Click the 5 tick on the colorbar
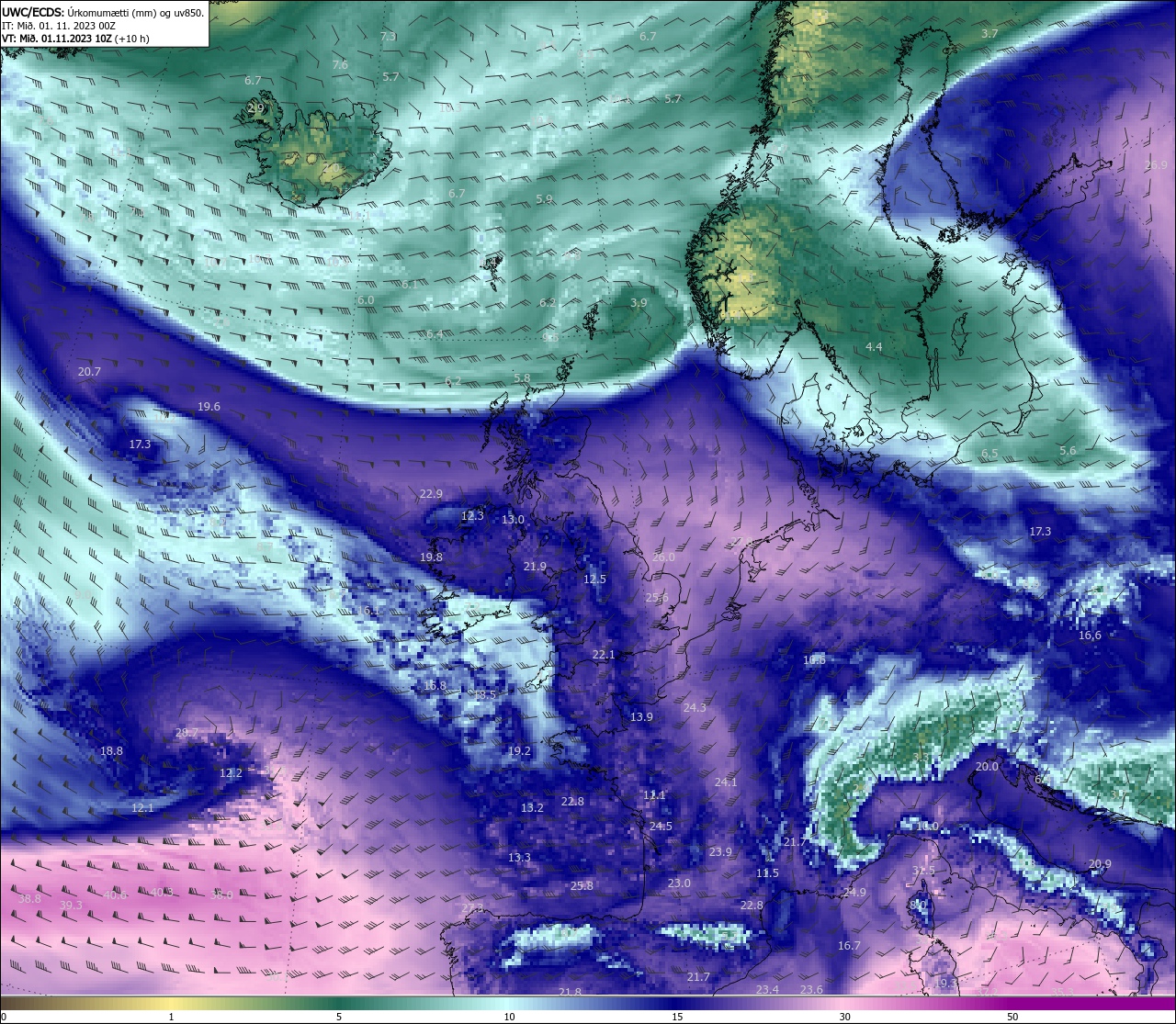1176x1024 pixels. tap(339, 1017)
